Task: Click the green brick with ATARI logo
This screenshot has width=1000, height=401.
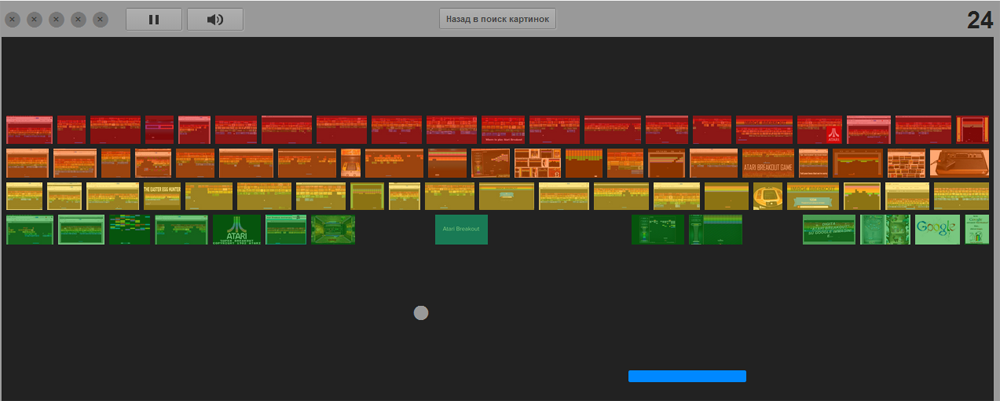Action: tap(237, 229)
